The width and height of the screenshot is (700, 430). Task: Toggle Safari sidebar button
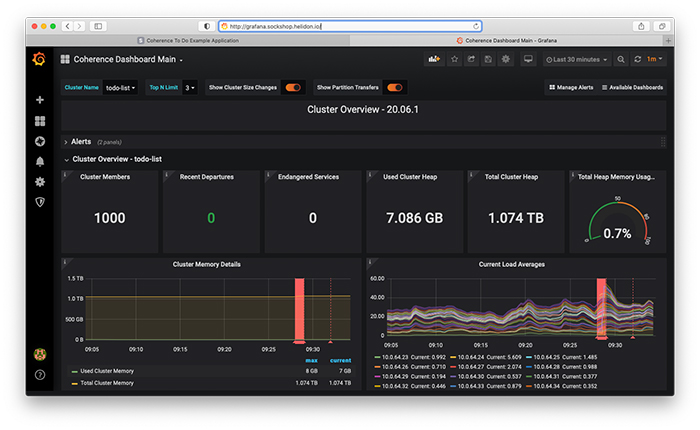tap(98, 26)
